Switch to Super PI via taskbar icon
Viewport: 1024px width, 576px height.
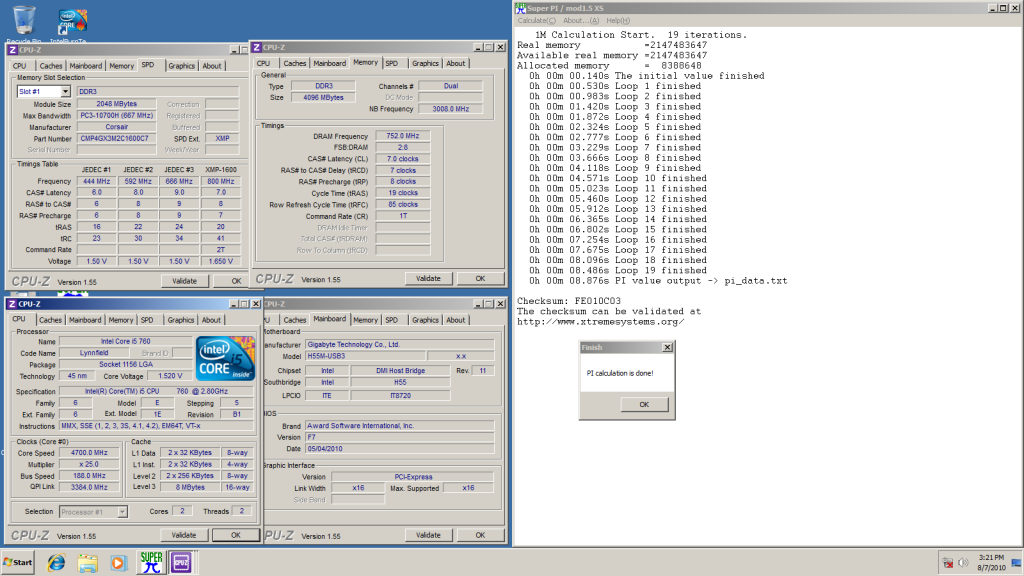[x=151, y=562]
